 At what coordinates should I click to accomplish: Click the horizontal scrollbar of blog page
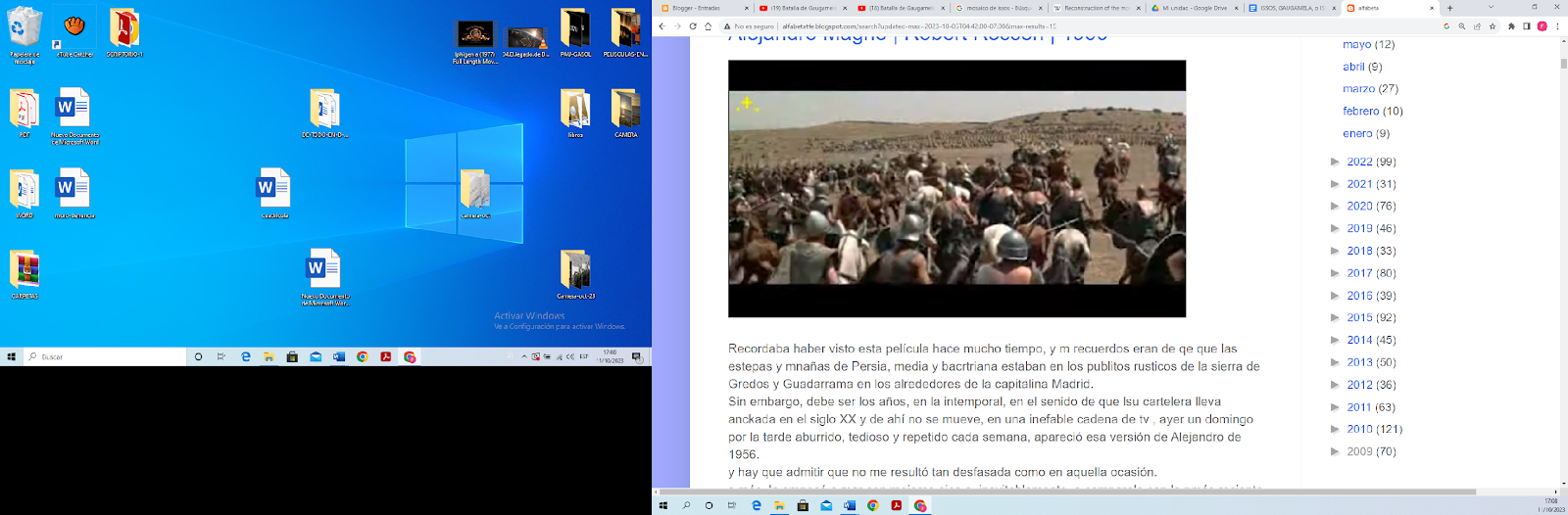click(1067, 492)
